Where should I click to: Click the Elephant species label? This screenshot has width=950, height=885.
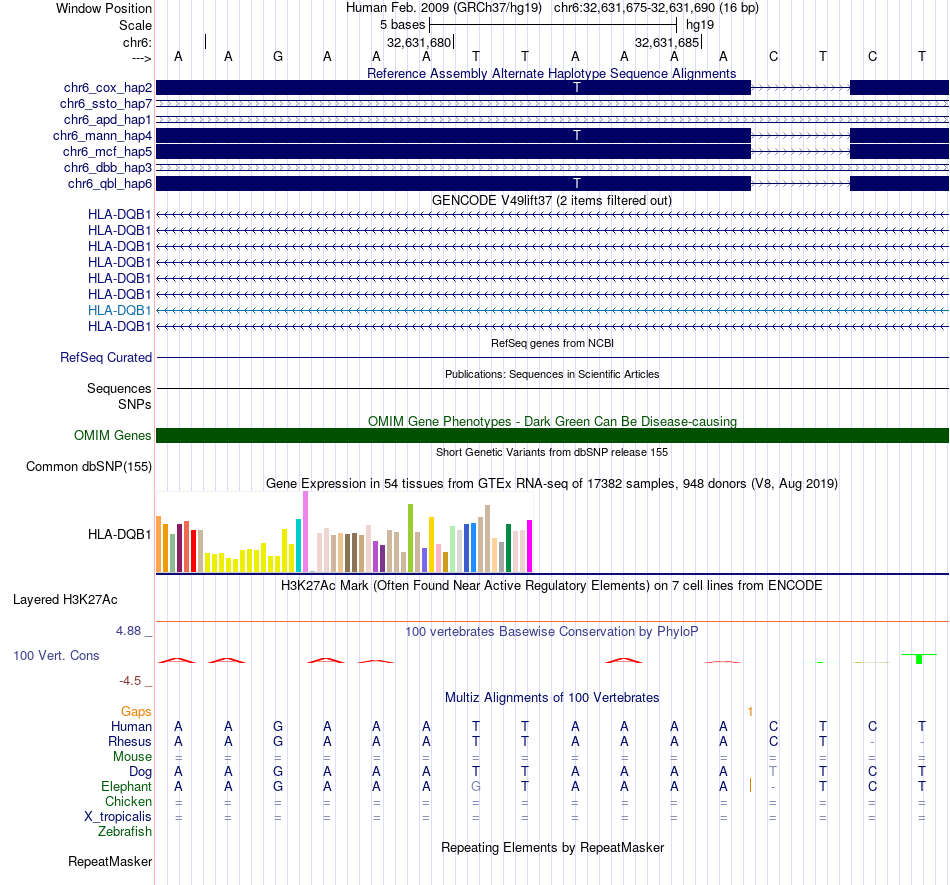coord(127,786)
